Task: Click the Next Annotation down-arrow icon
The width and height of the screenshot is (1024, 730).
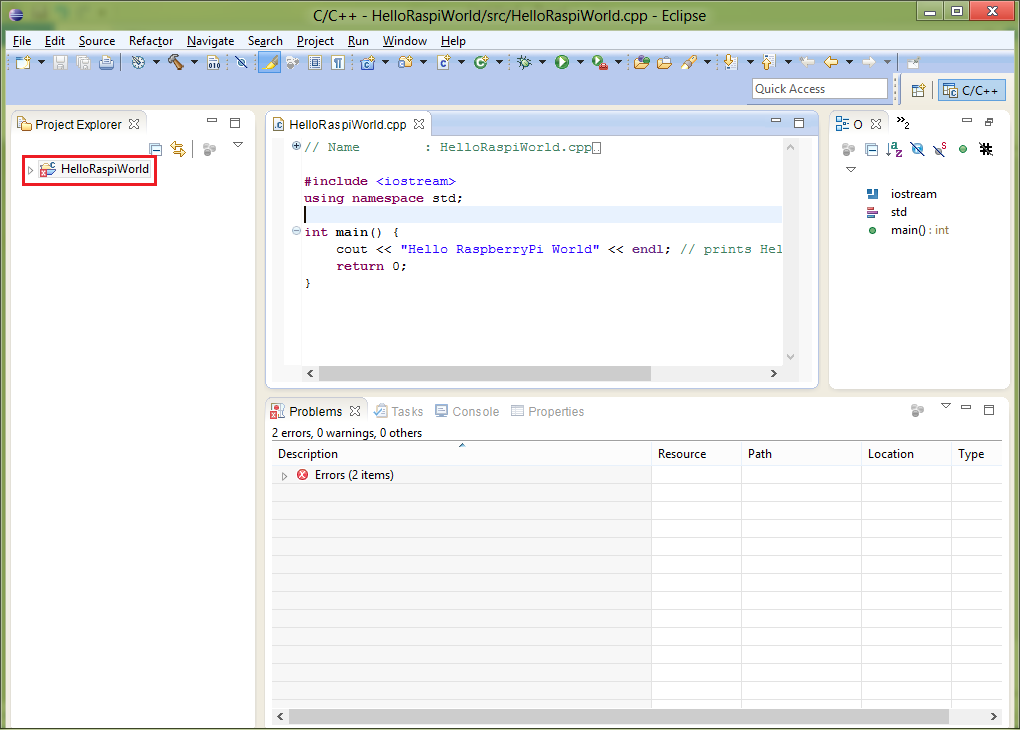Action: [x=730, y=63]
